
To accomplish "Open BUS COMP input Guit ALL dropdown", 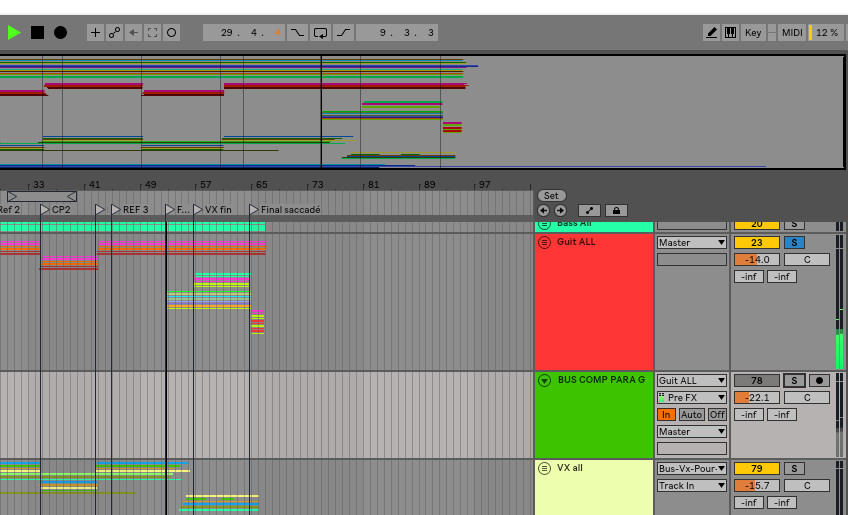I will point(692,380).
